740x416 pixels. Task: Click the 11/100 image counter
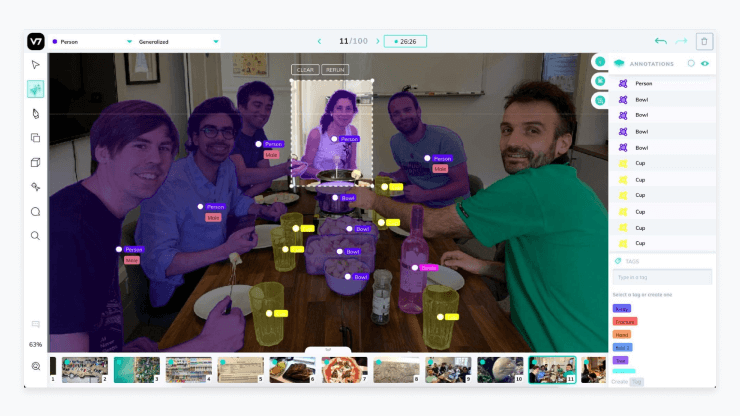353,42
